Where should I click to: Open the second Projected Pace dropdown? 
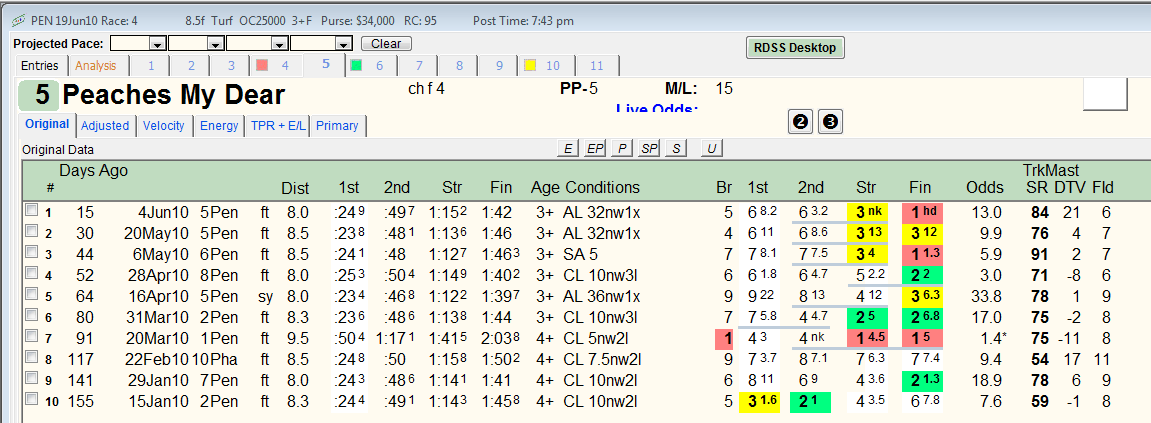click(216, 43)
